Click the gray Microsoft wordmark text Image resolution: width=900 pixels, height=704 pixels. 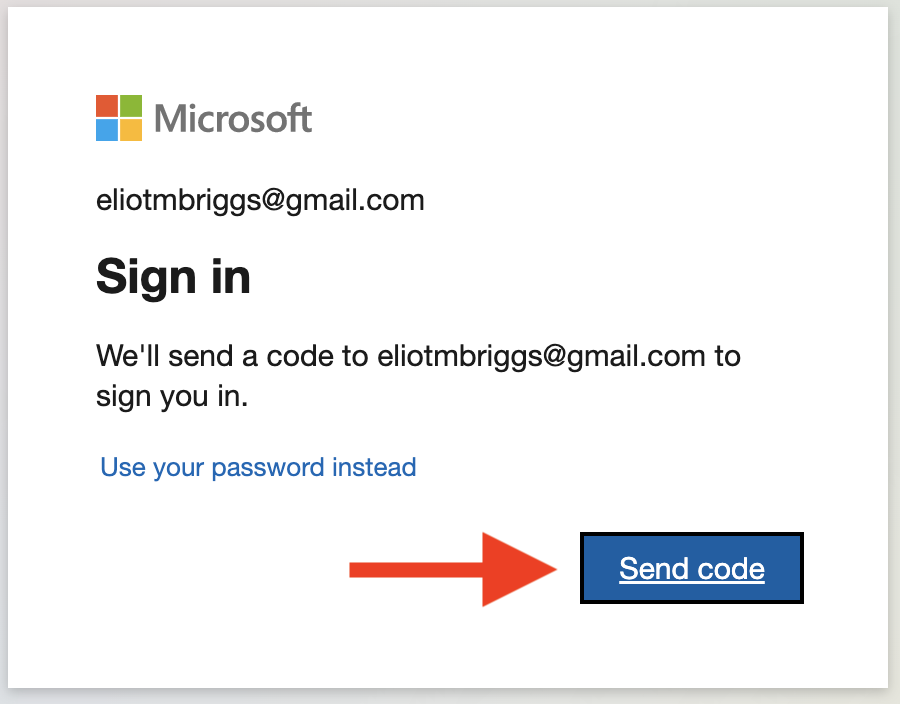click(233, 119)
